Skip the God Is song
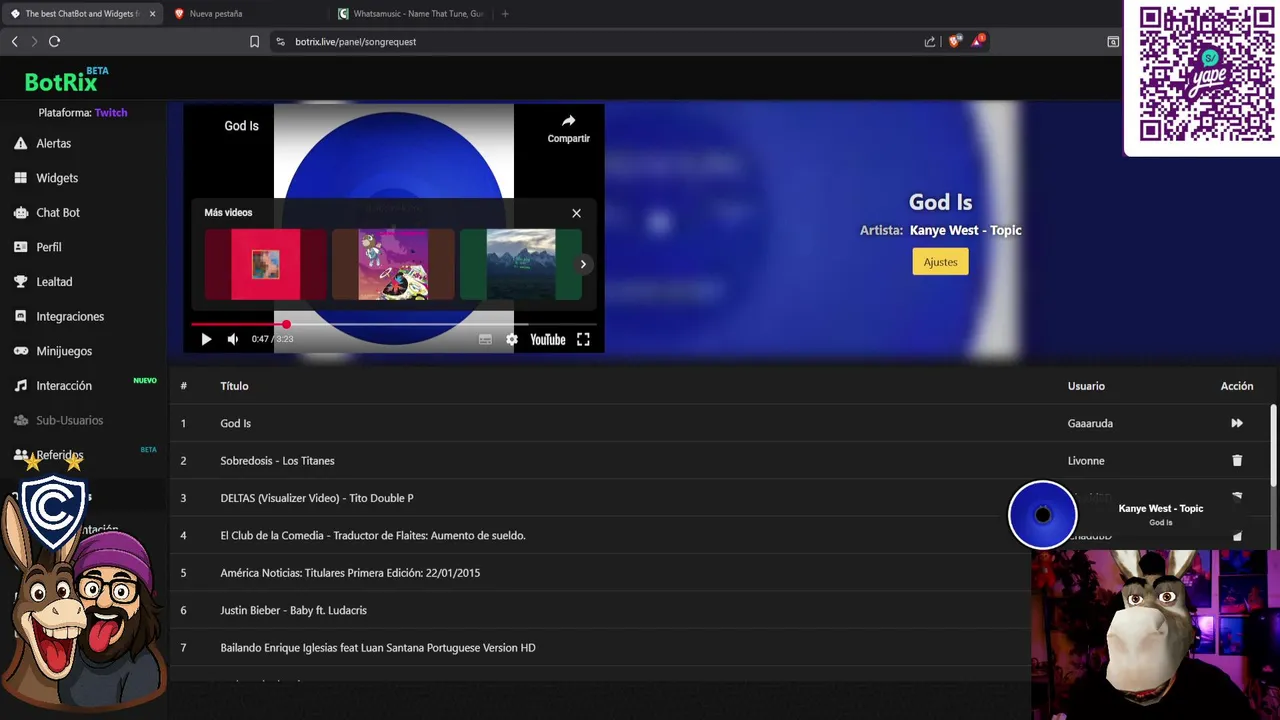Image resolution: width=1280 pixels, height=720 pixels. point(1237,423)
